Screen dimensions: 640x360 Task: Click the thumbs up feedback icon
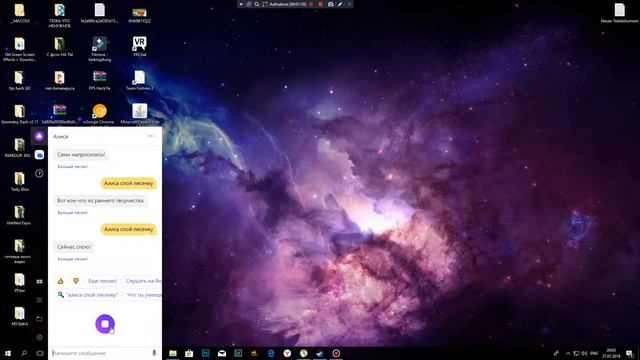tap(61, 281)
